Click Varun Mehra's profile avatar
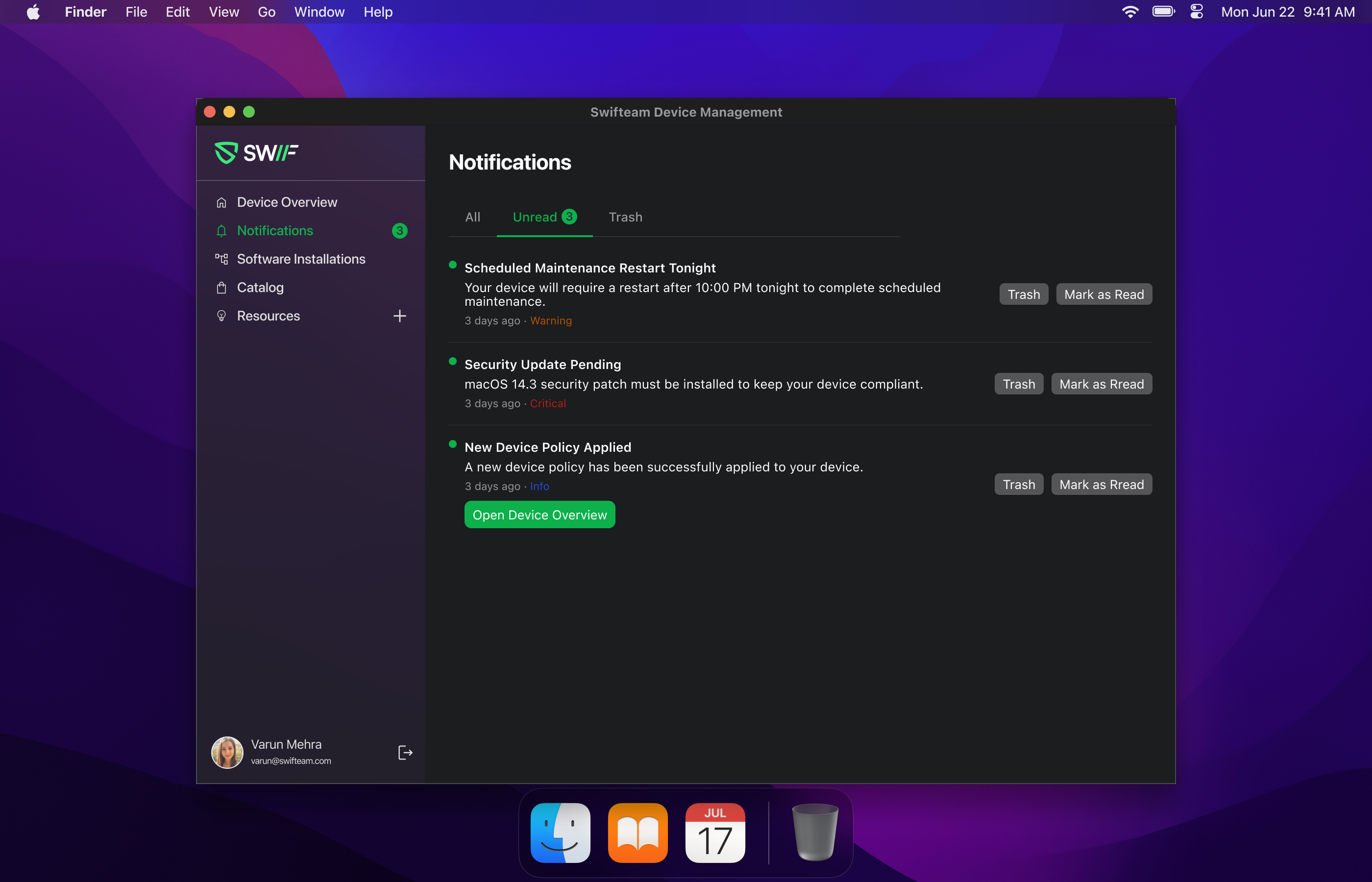This screenshot has width=1372, height=882. tap(227, 752)
